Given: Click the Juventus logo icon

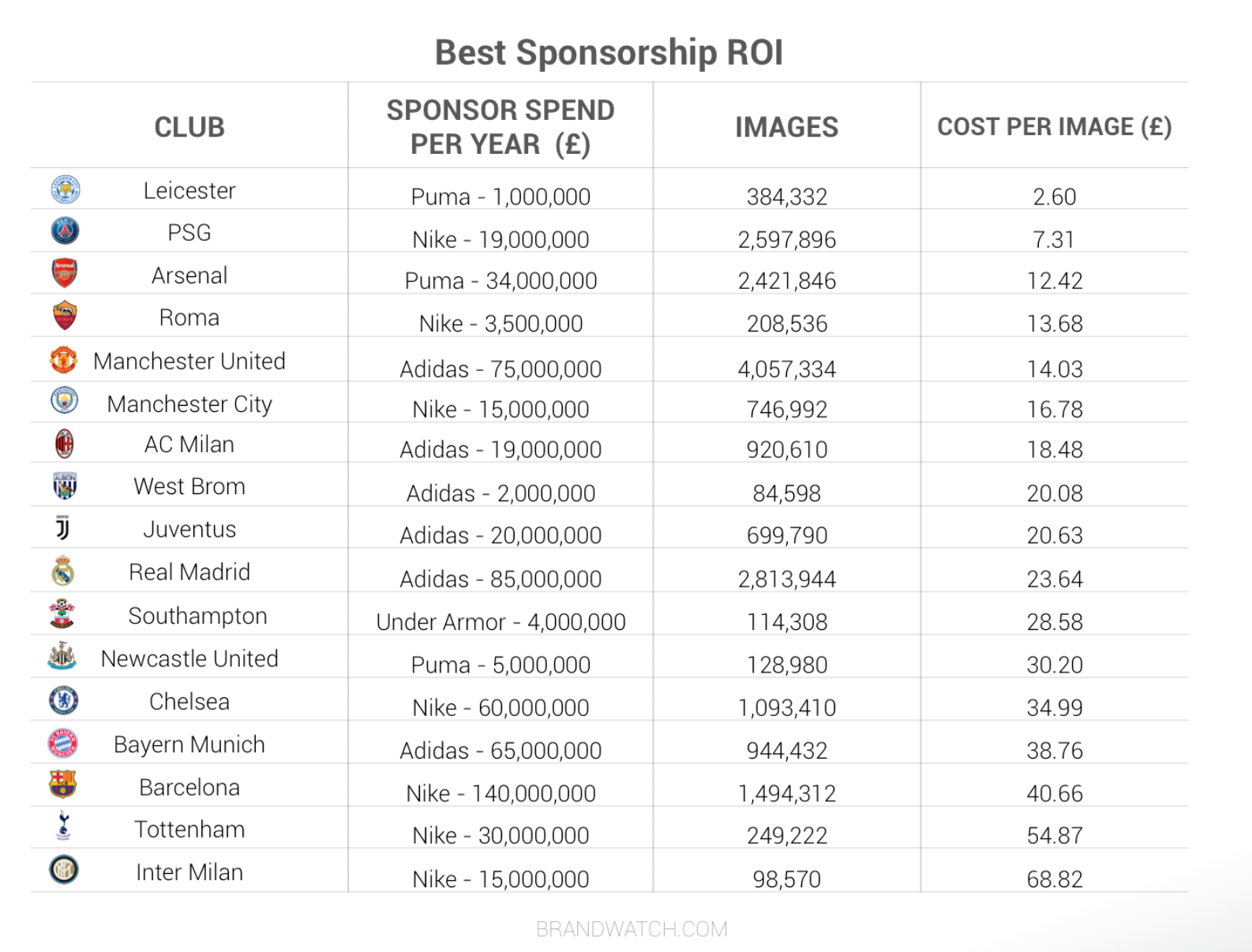Looking at the screenshot, I should coord(63,527).
